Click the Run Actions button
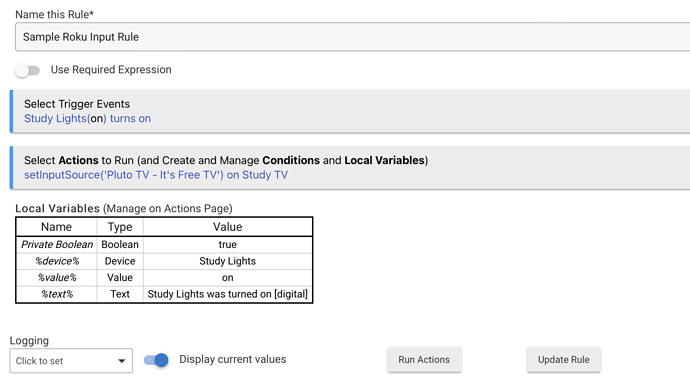The image size is (690, 389). point(424,360)
